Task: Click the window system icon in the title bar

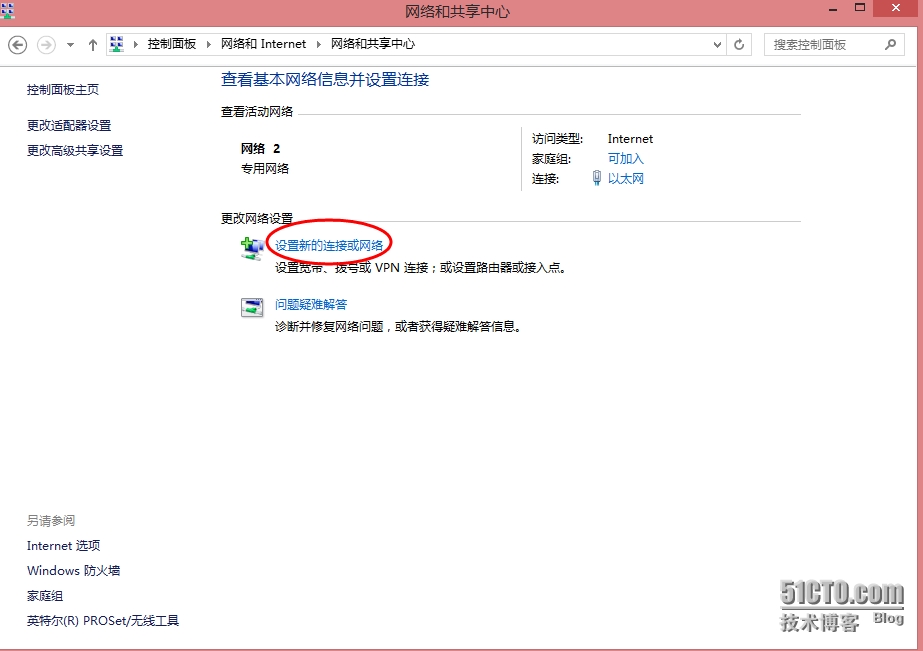Action: 8,10
